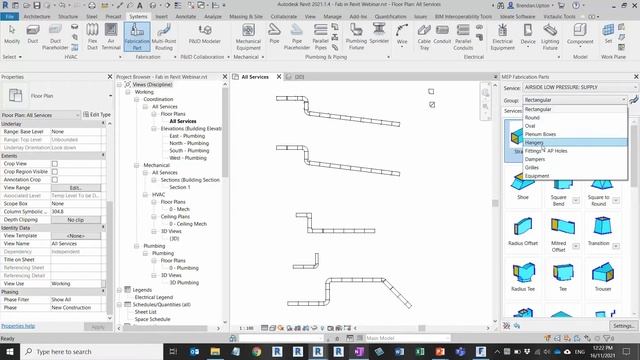Select Hangers from the Group list
This screenshot has width=640, height=360.
tap(575, 142)
